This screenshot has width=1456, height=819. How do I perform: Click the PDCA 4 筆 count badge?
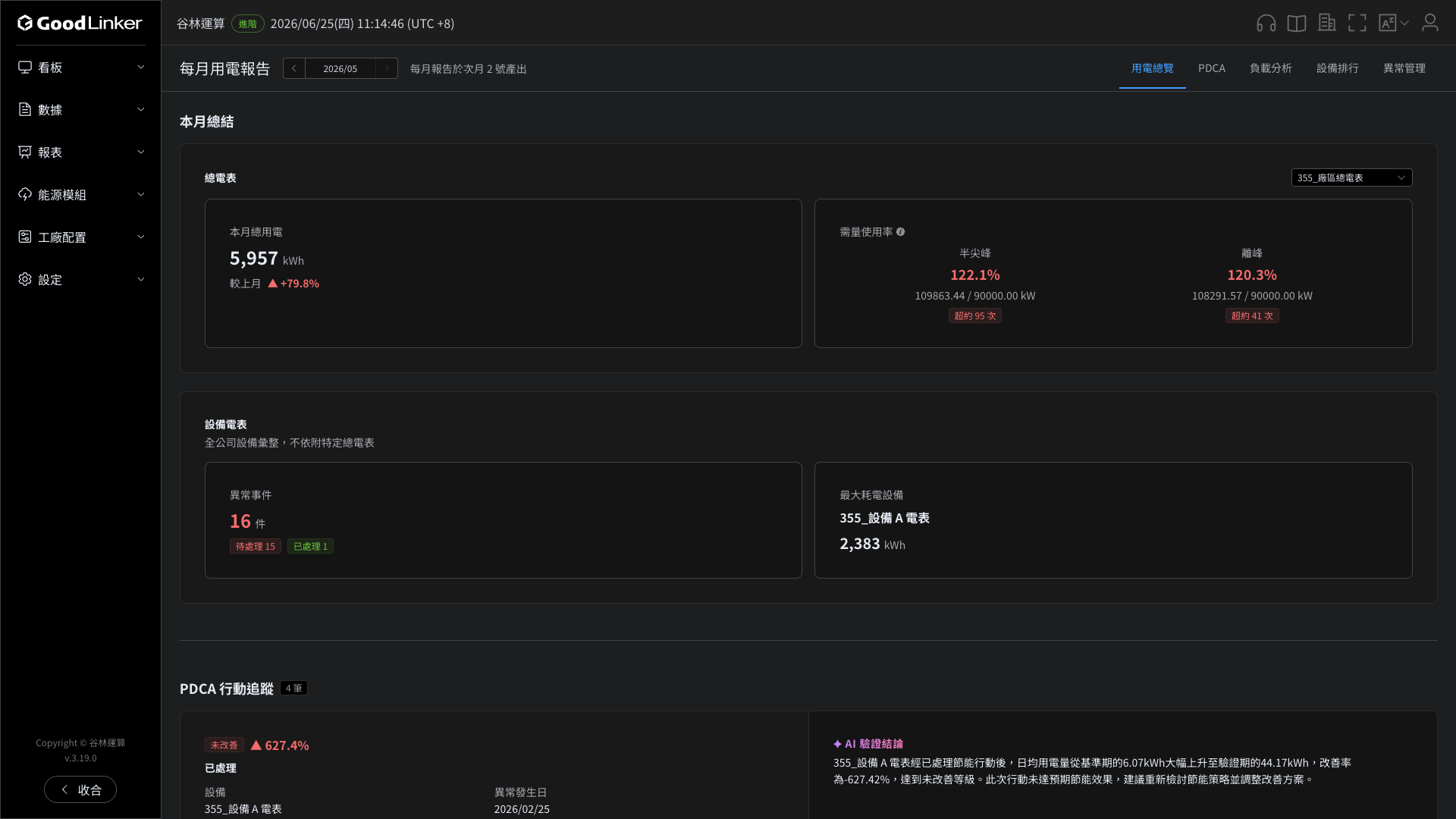pos(293,689)
